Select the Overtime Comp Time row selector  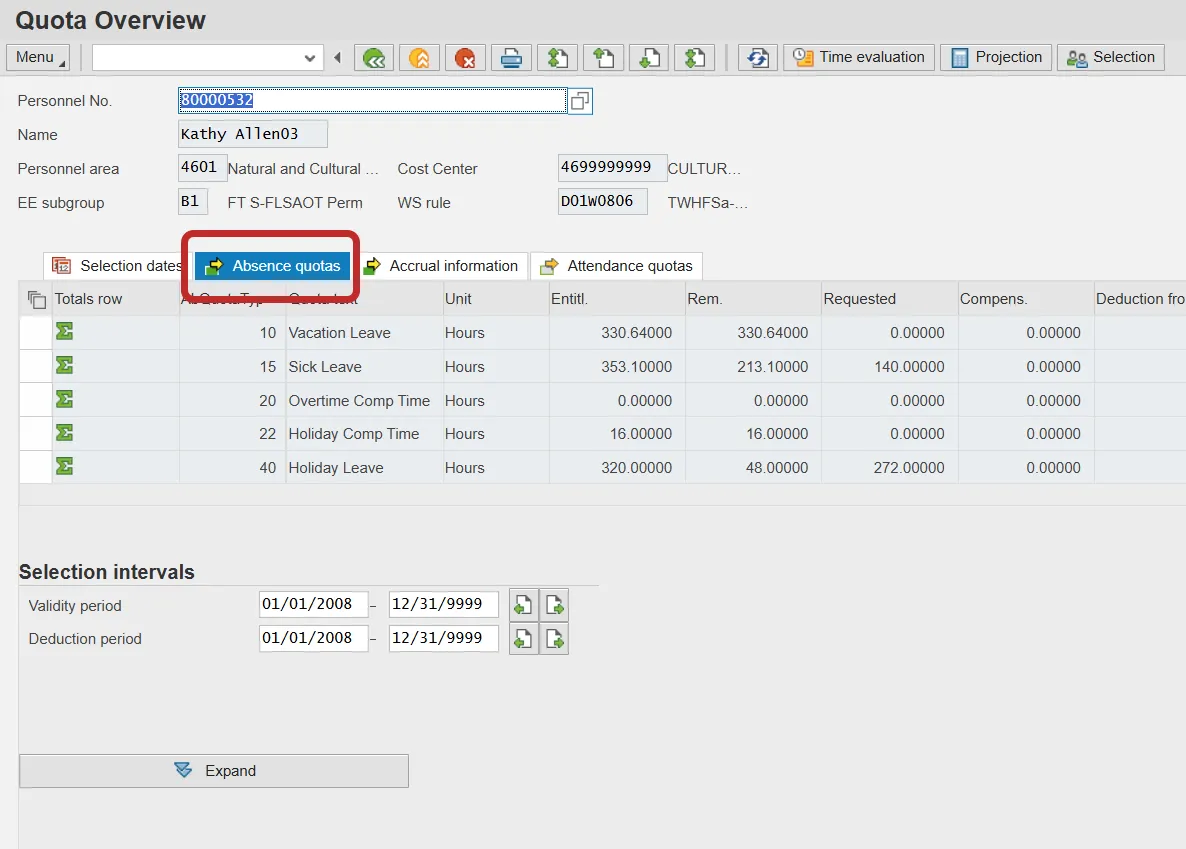(x=35, y=400)
